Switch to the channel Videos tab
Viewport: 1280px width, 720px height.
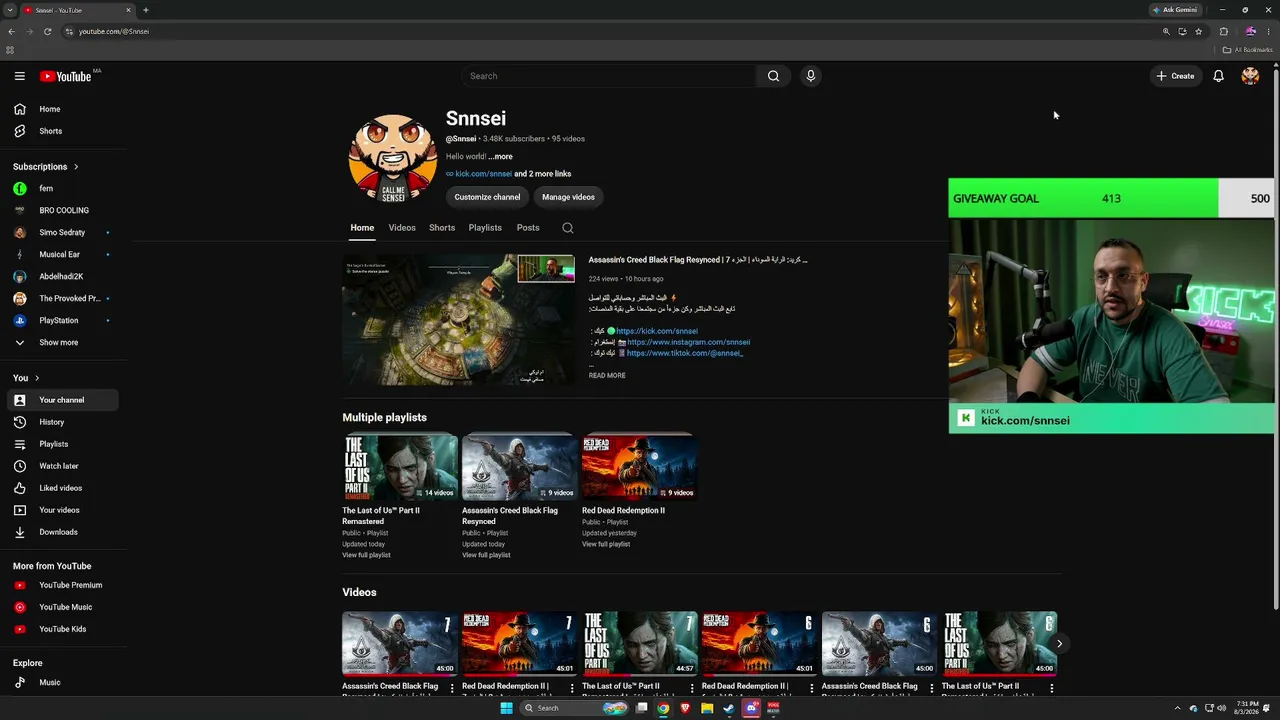click(x=402, y=228)
